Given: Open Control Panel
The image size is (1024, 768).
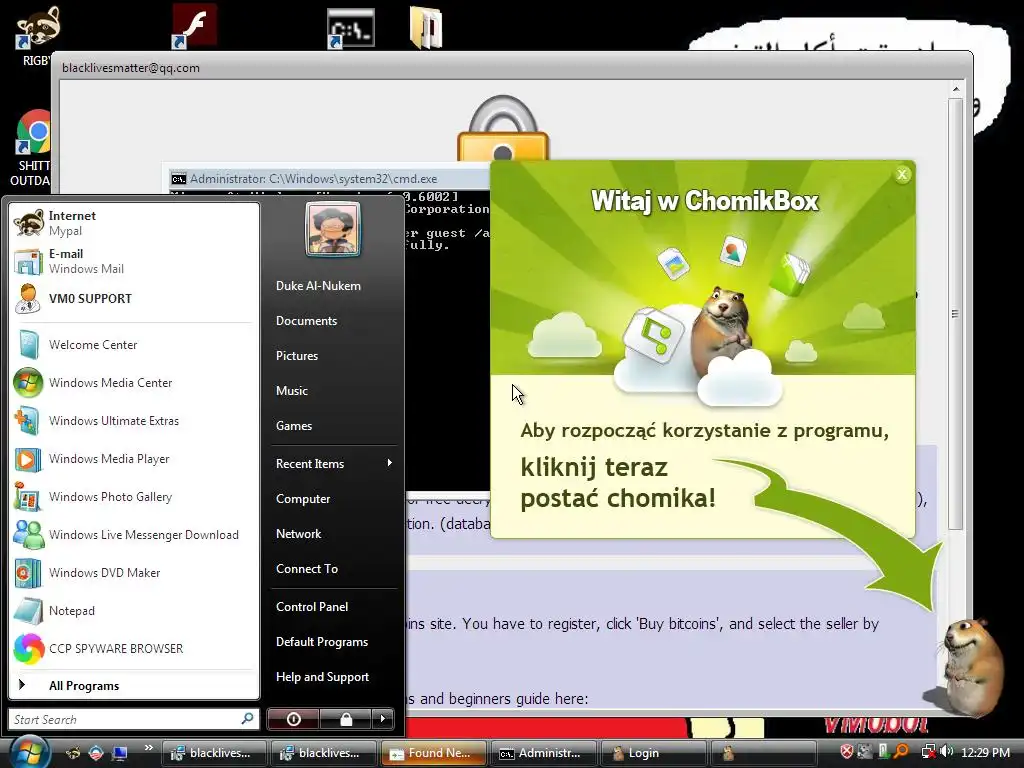Looking at the screenshot, I should tap(312, 607).
